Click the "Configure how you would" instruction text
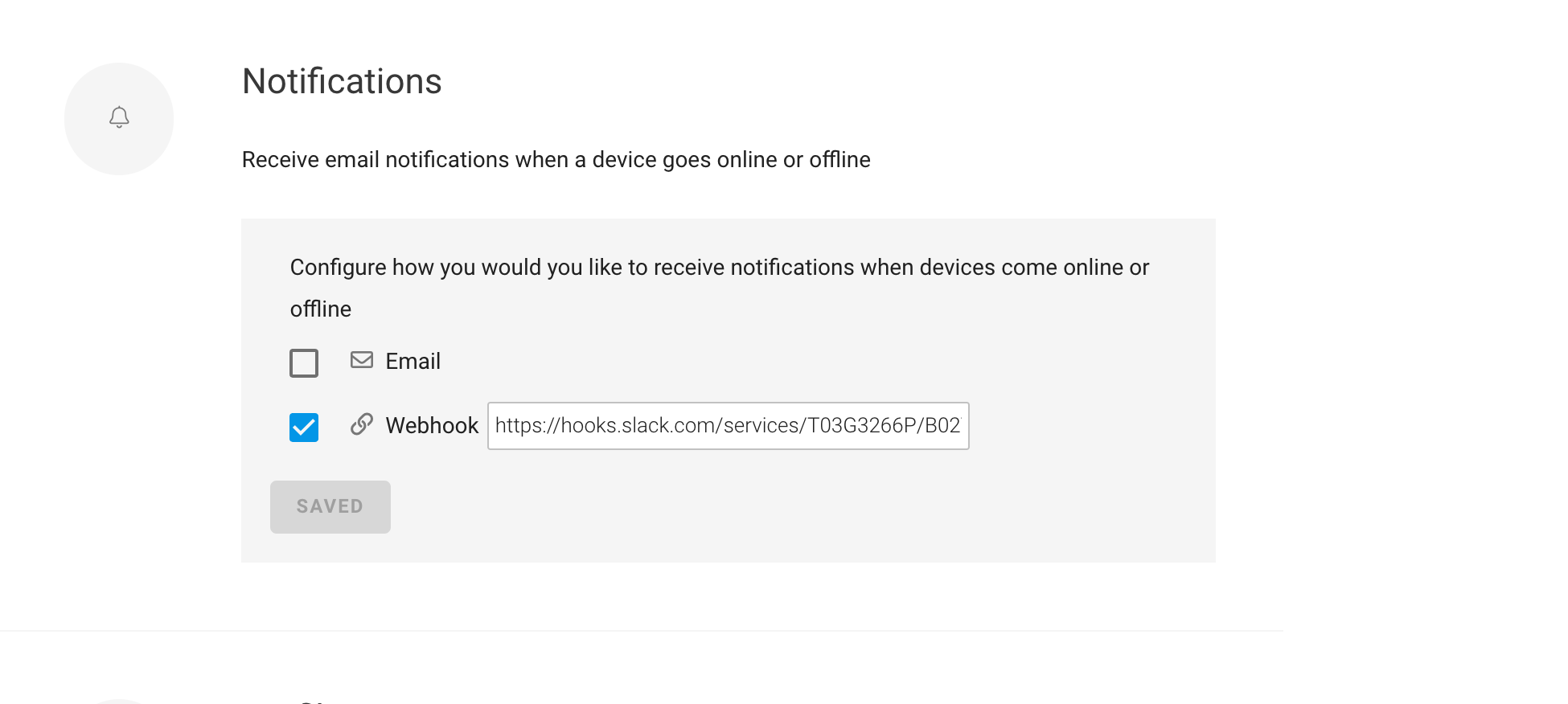The image size is (1568, 704). [x=720, y=268]
